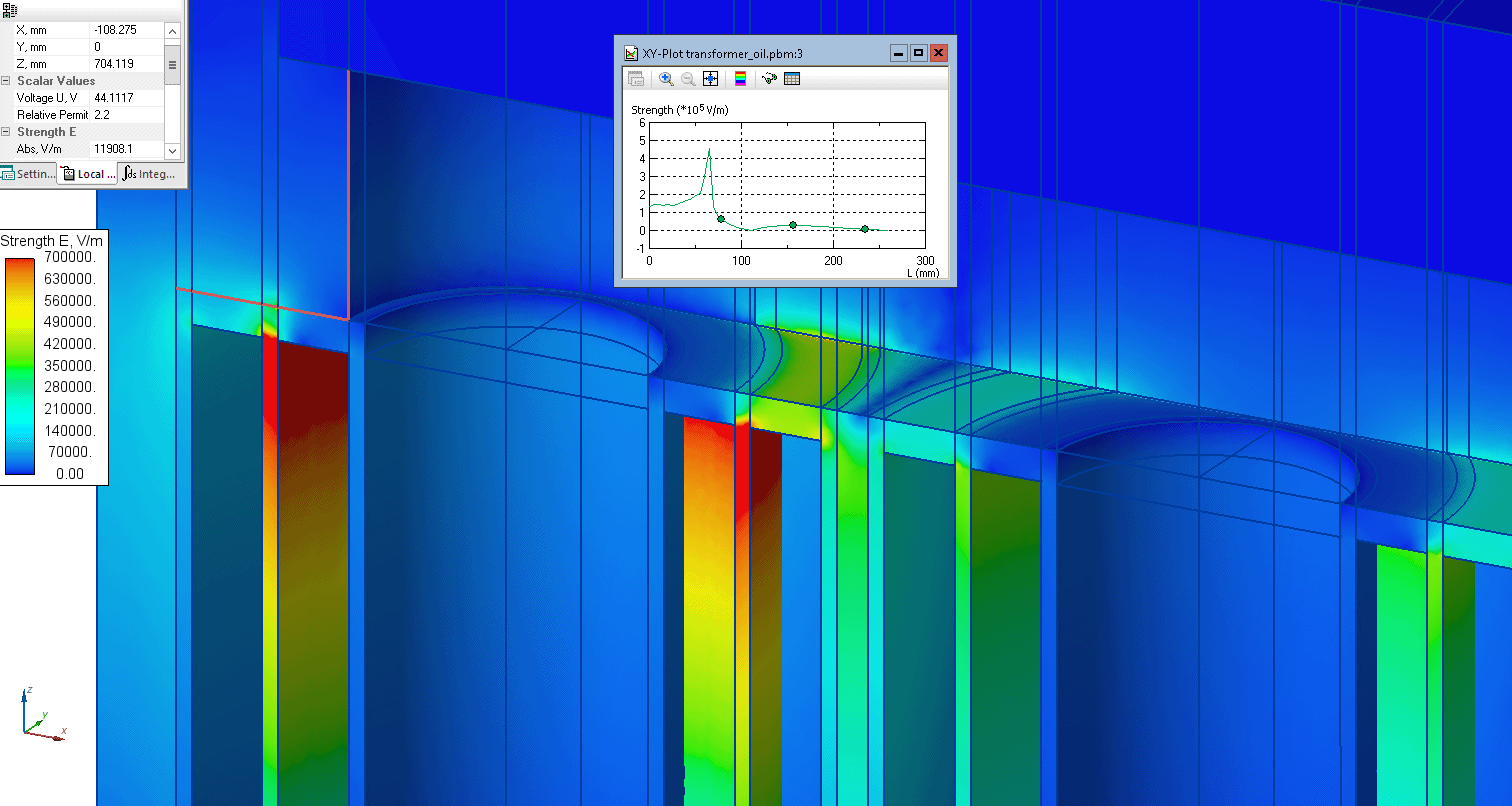Click the values panel scroll-down arrow
Image resolution: width=1512 pixels, height=806 pixels.
pyautogui.click(x=172, y=150)
